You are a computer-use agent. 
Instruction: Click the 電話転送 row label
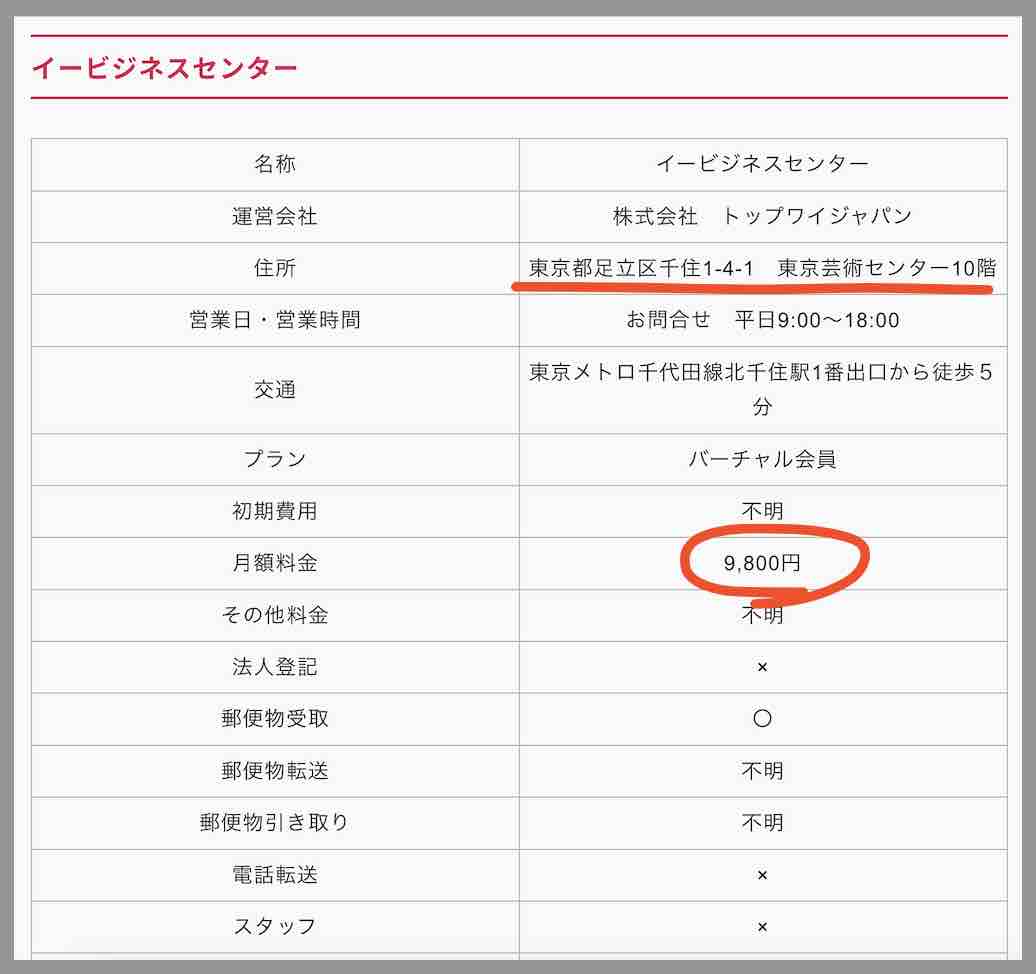point(276,874)
